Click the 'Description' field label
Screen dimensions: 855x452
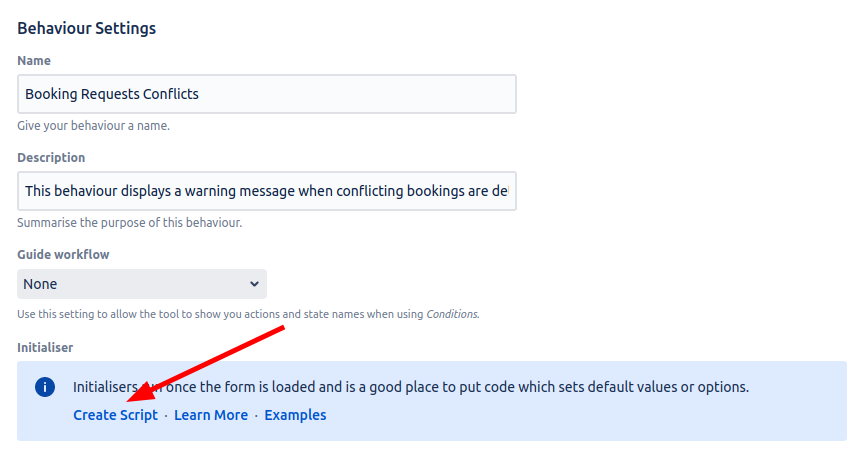click(51, 157)
